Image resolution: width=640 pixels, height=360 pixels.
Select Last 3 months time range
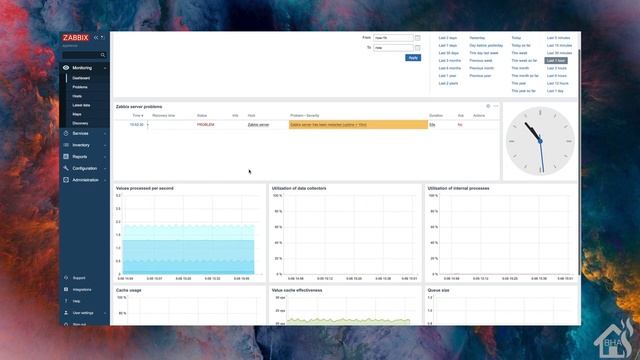pyautogui.click(x=449, y=60)
